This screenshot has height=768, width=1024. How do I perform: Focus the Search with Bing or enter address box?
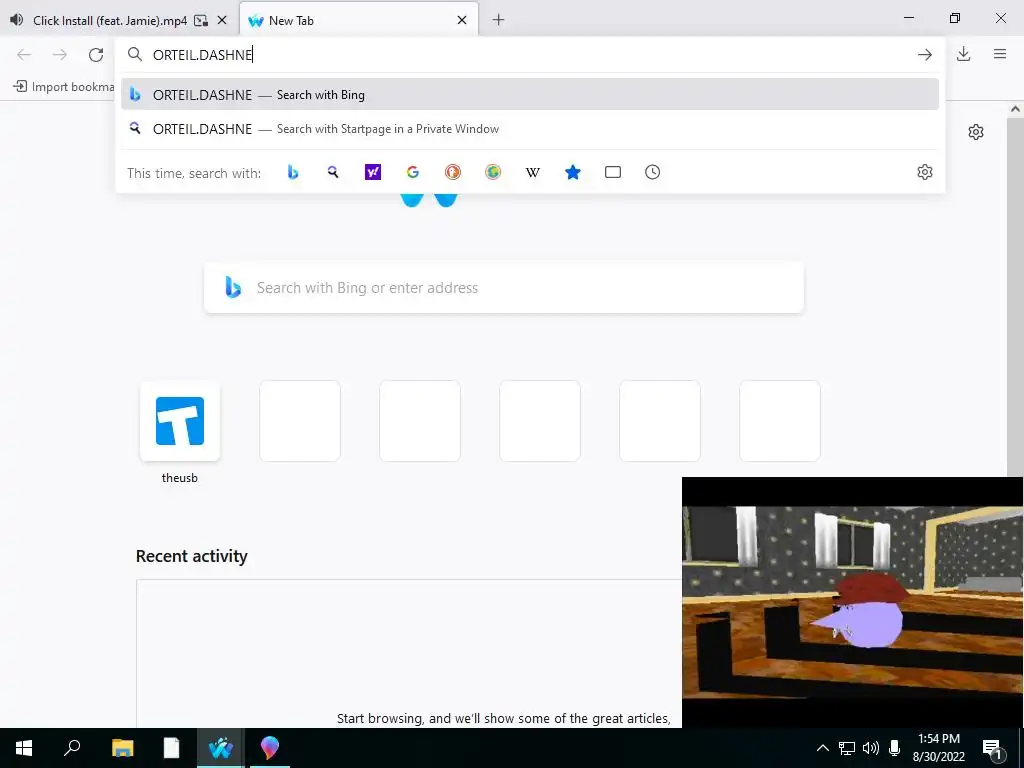504,288
